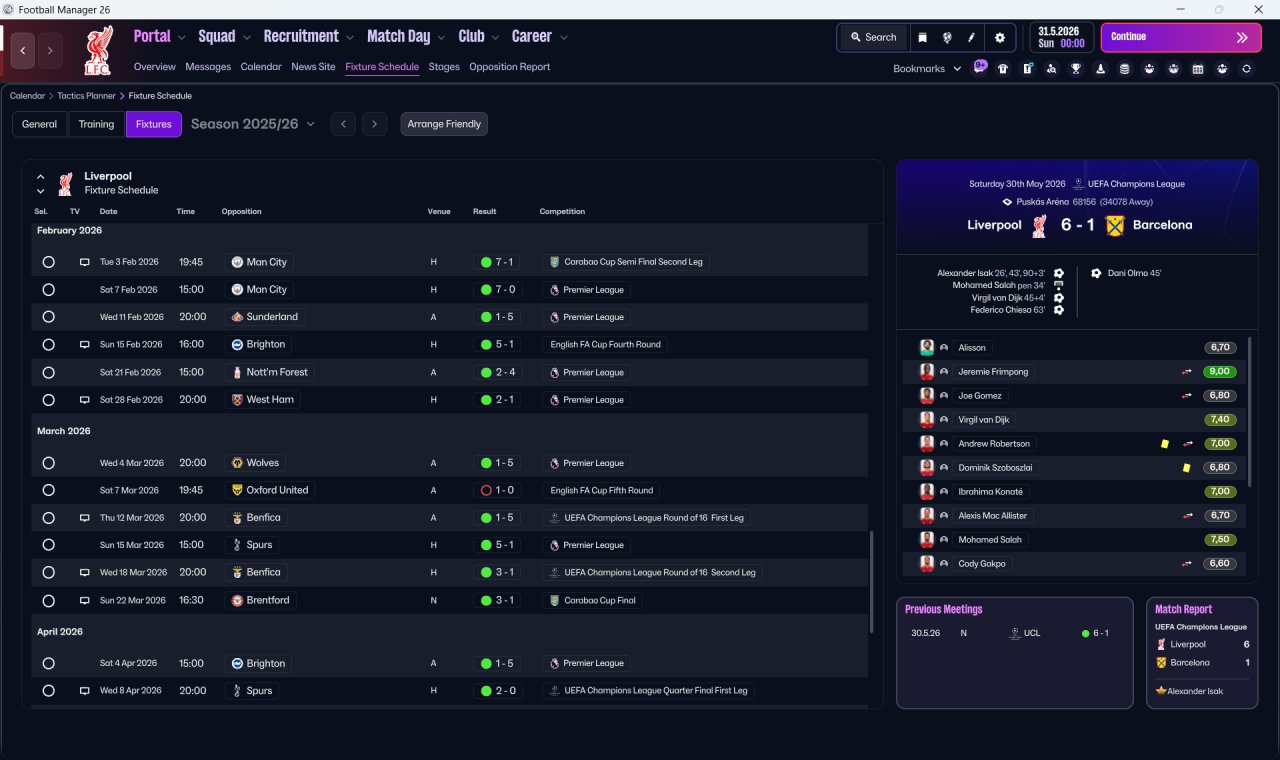Select the West Ham fixture radio button
Image resolution: width=1280 pixels, height=760 pixels.
[48, 400]
